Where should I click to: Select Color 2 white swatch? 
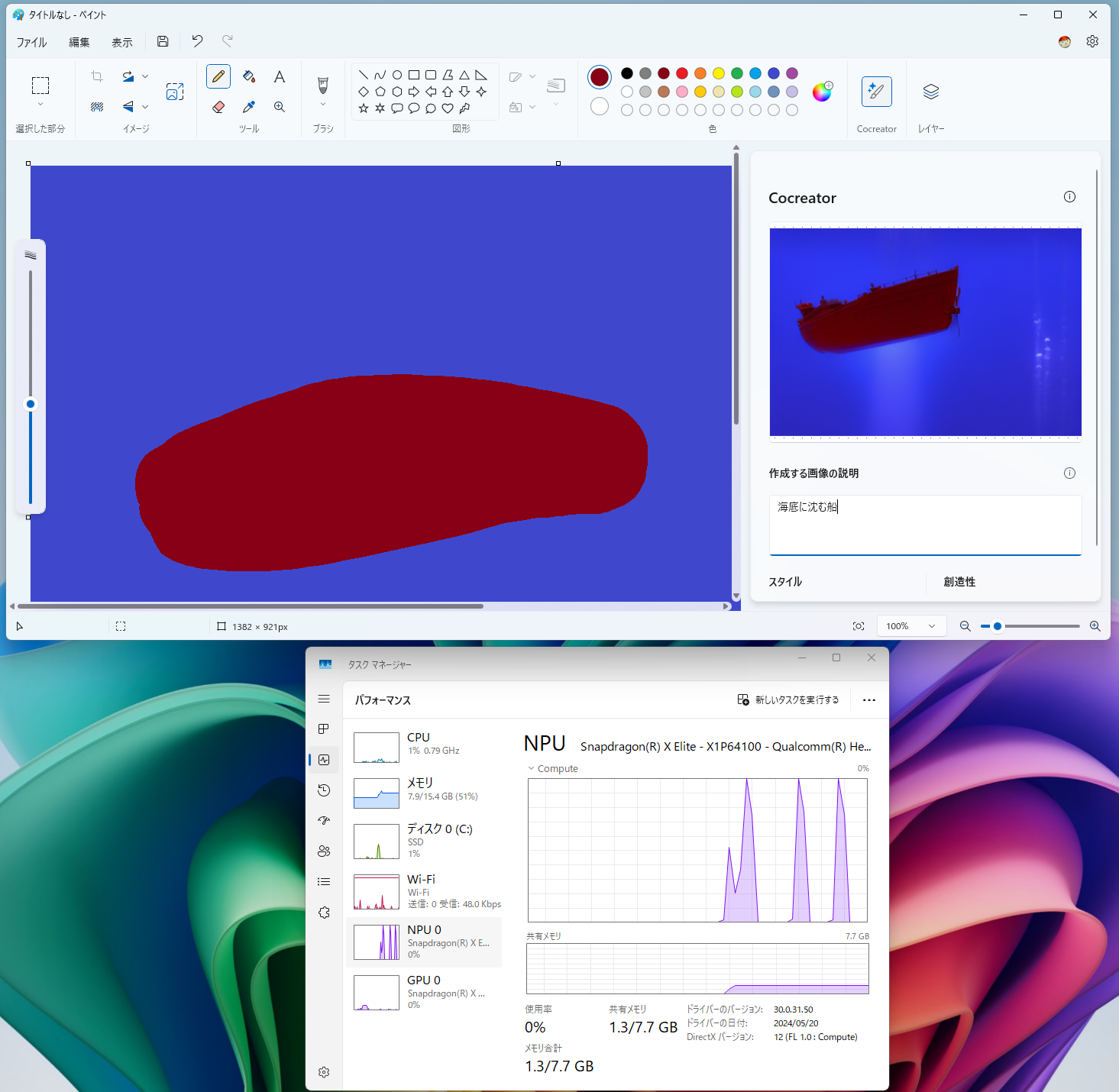pos(600,106)
